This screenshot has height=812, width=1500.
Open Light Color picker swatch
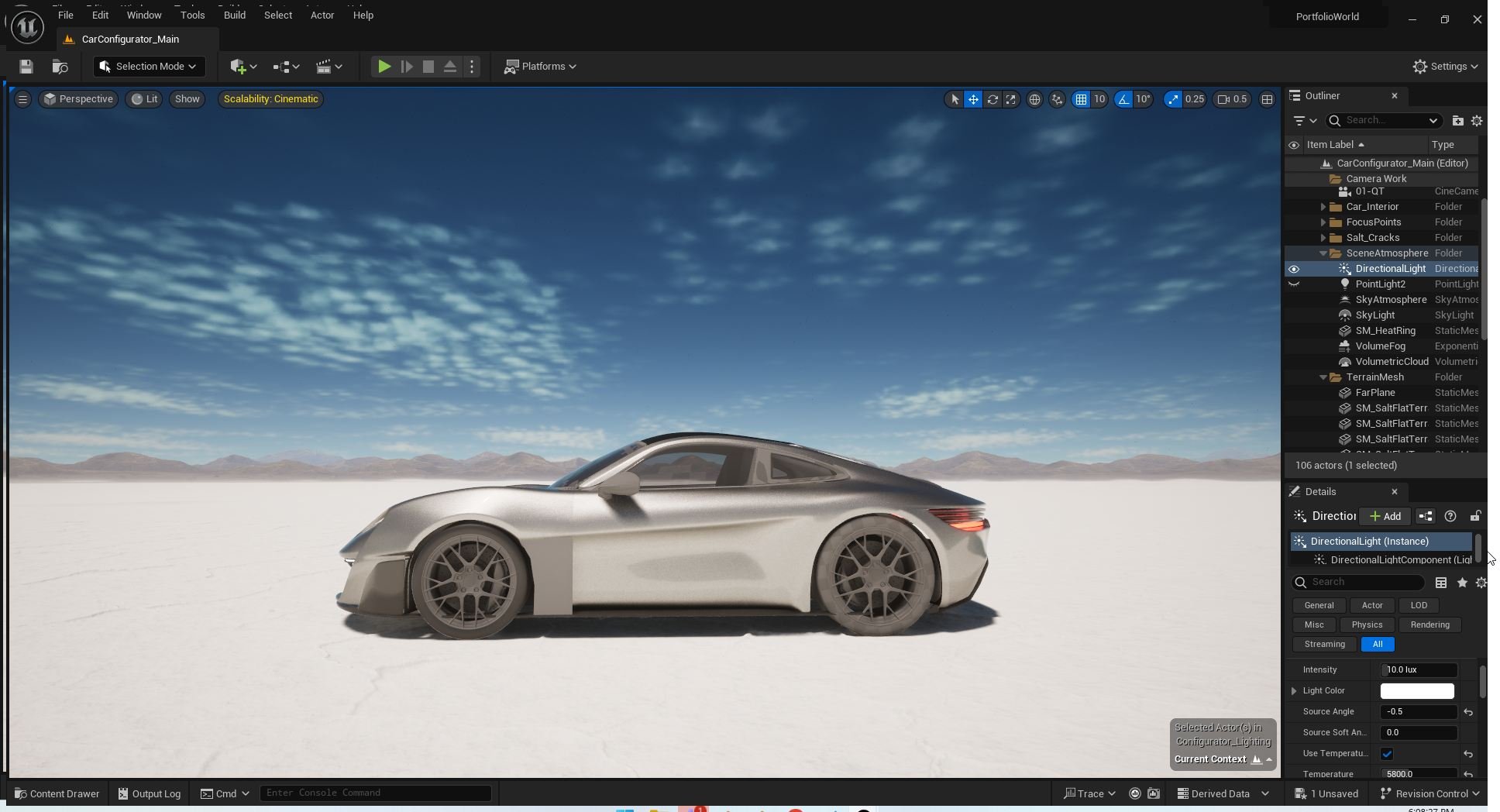(x=1417, y=691)
